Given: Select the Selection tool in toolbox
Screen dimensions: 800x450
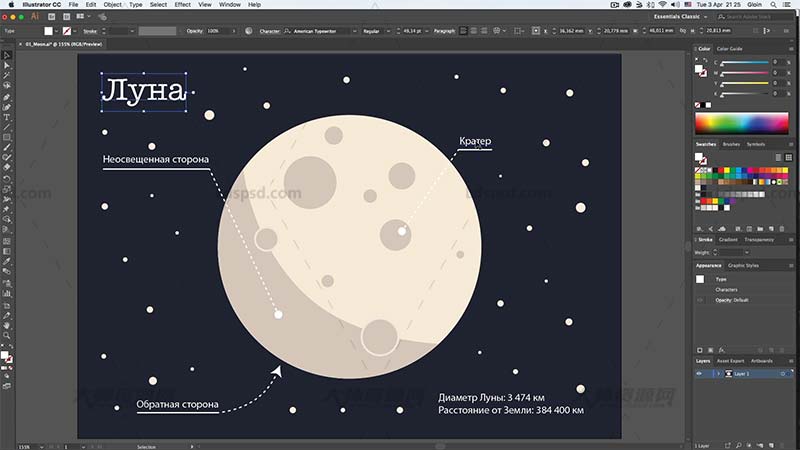Looking at the screenshot, I should 7,56.
